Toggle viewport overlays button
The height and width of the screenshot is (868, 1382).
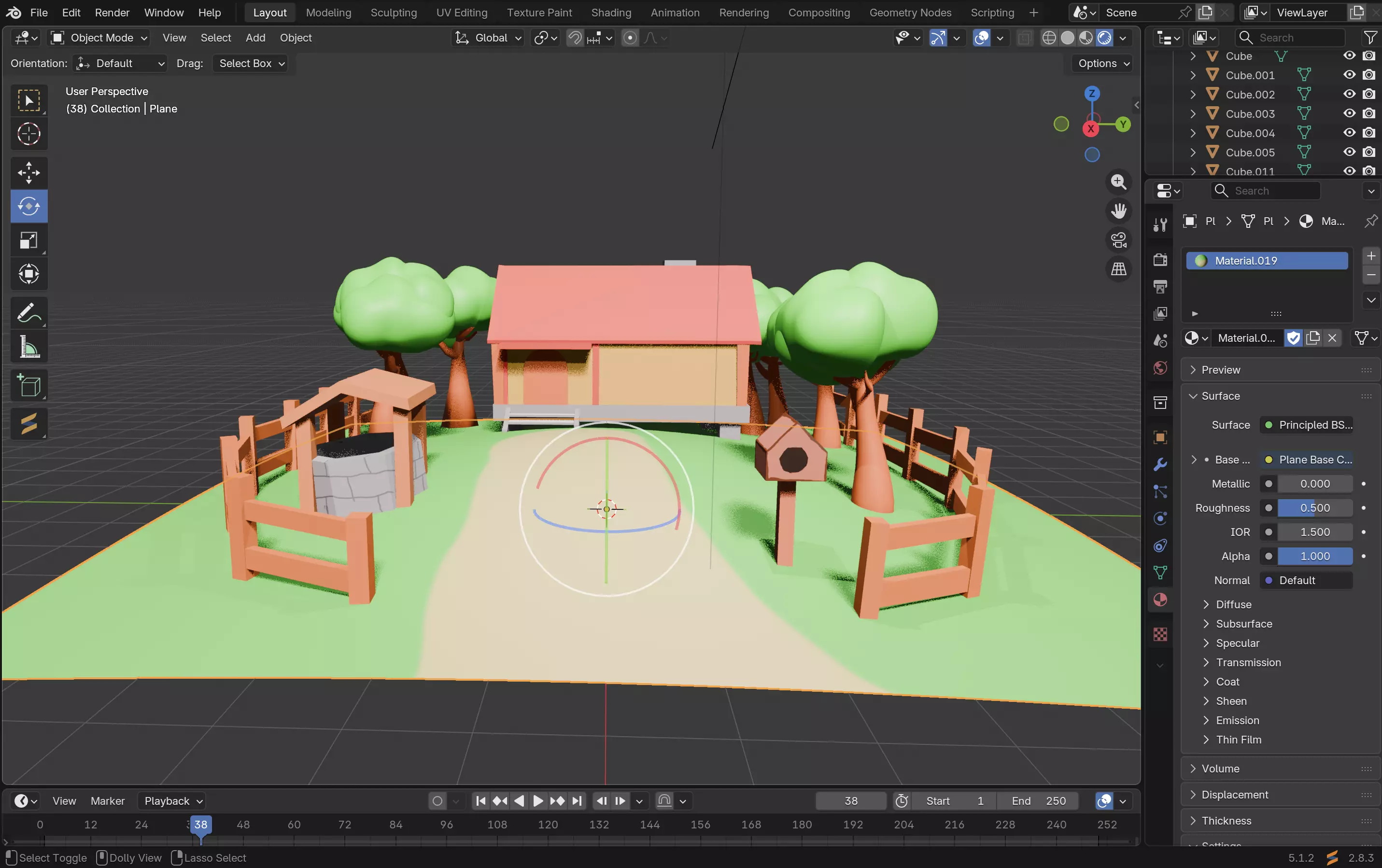click(x=981, y=38)
